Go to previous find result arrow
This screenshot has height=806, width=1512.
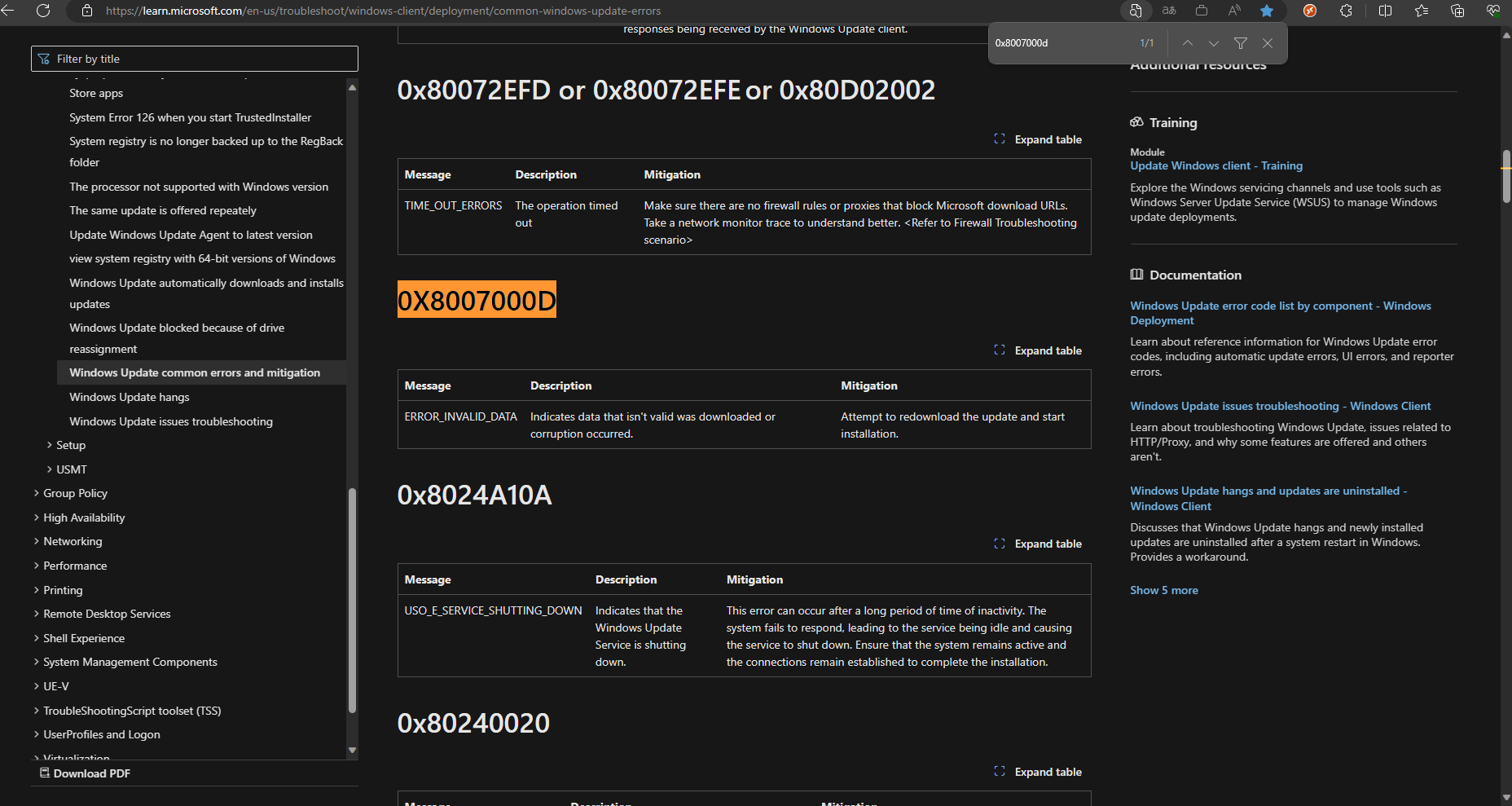click(x=1188, y=43)
